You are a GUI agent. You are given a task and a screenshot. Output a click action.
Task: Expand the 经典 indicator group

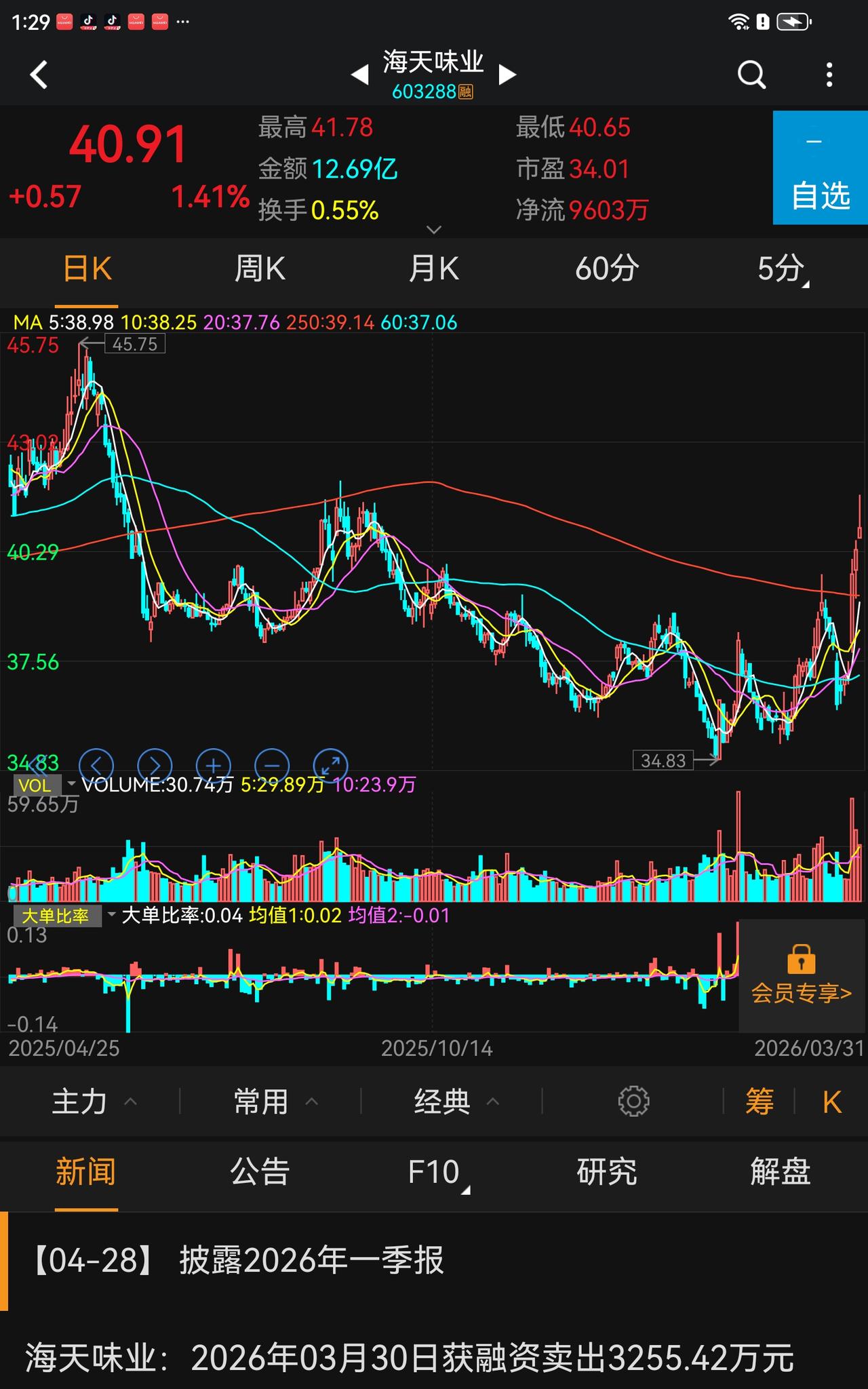tap(457, 1101)
